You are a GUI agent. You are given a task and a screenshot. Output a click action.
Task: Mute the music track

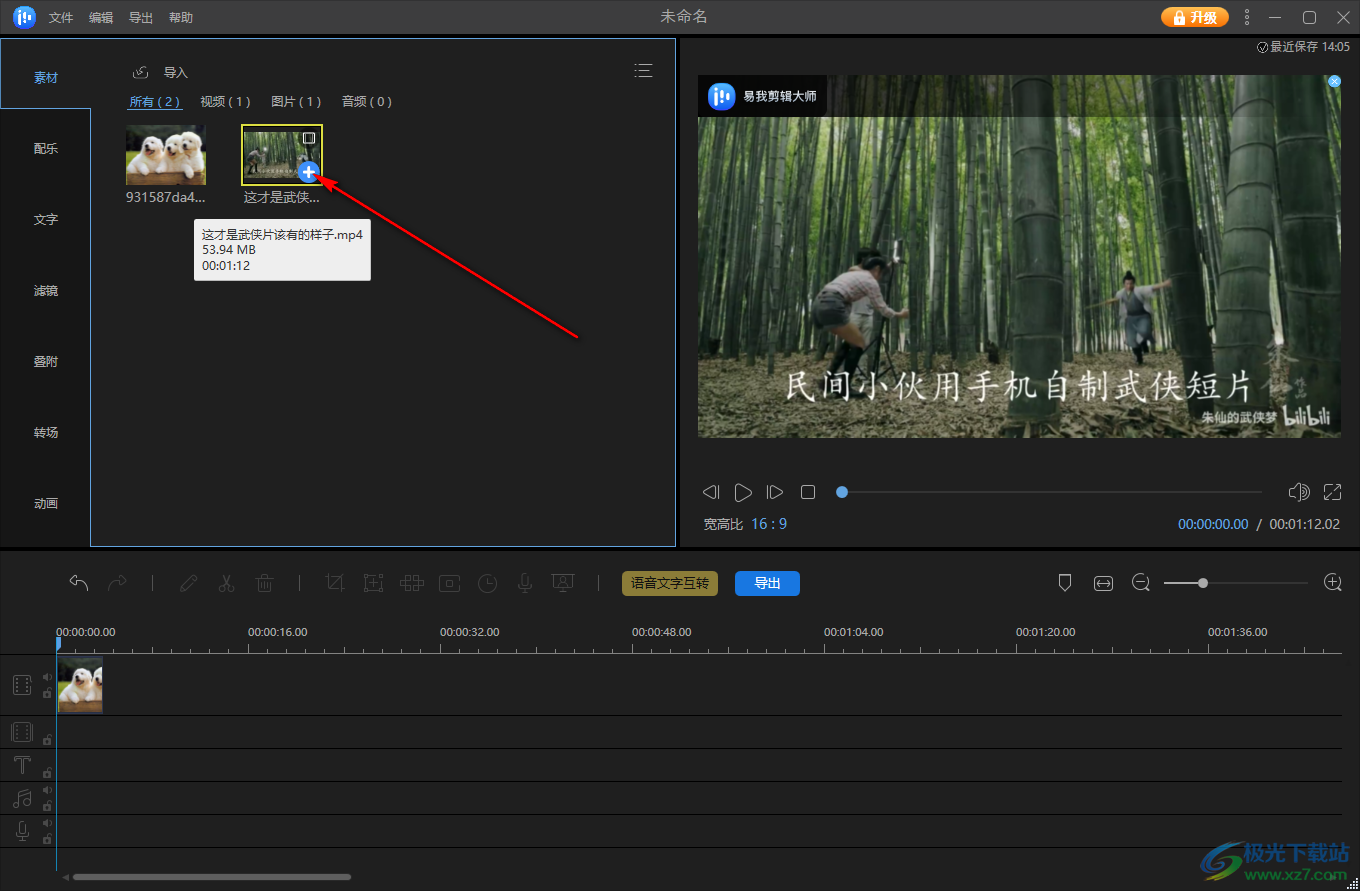[47, 790]
